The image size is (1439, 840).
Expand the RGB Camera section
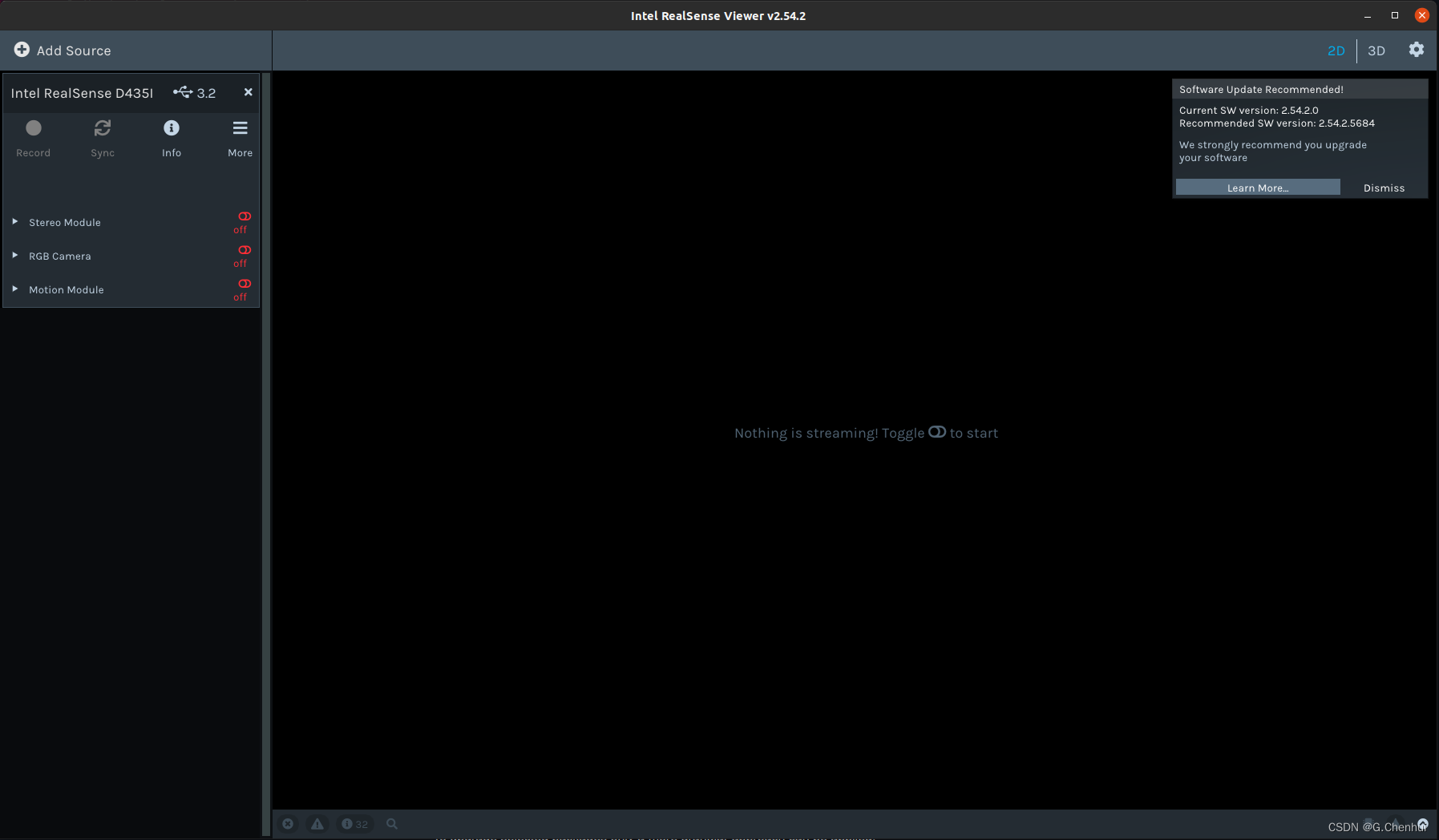(x=15, y=256)
